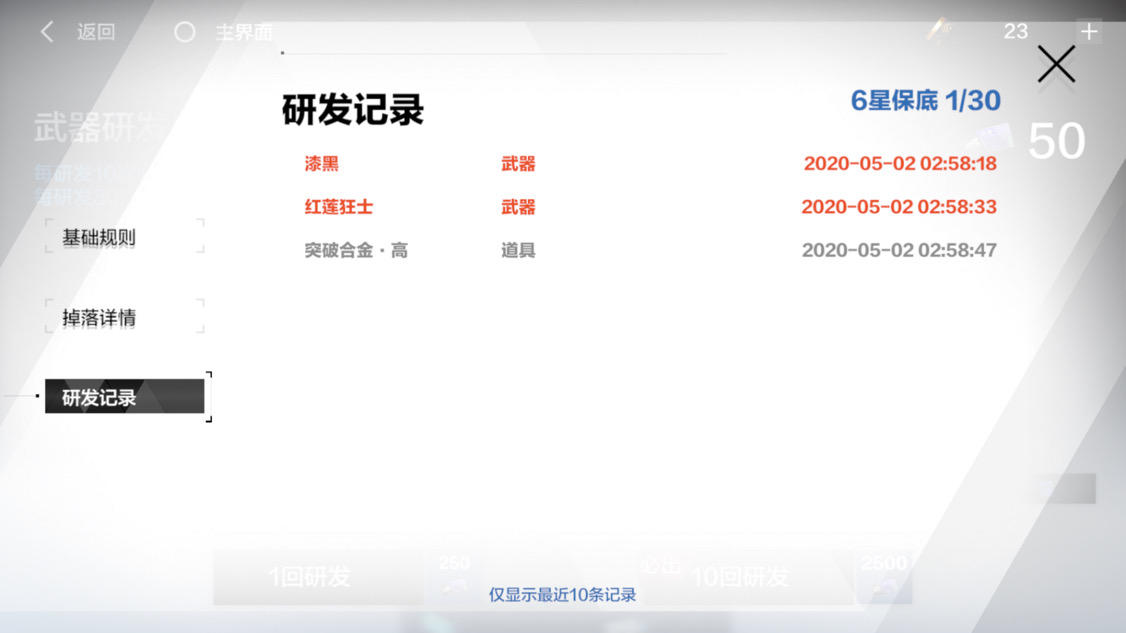1126x633 pixels.
Task: Click the timestamp 2020-05-02 02:58:47
Action: pos(899,250)
